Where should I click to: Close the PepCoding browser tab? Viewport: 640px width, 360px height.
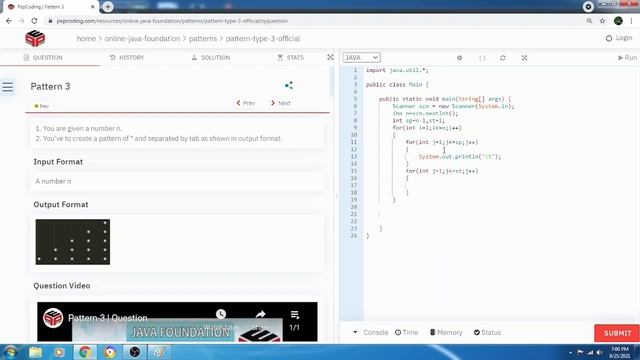pyautogui.click(x=92, y=7)
